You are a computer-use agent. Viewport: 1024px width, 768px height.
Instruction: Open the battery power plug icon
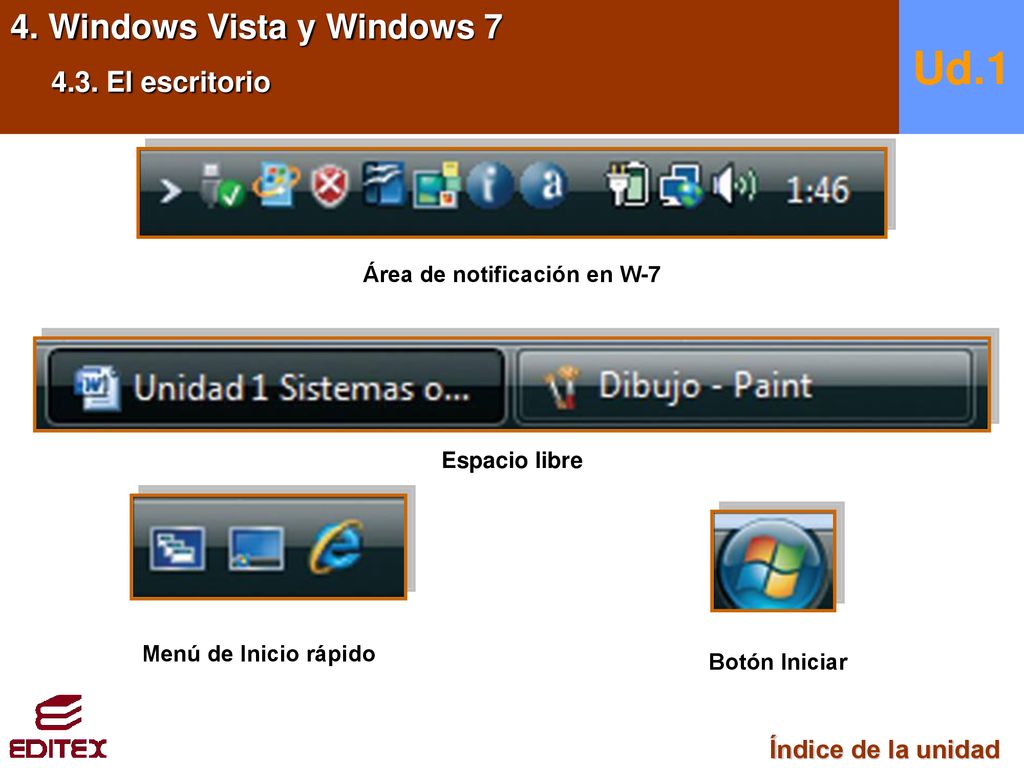click(627, 184)
